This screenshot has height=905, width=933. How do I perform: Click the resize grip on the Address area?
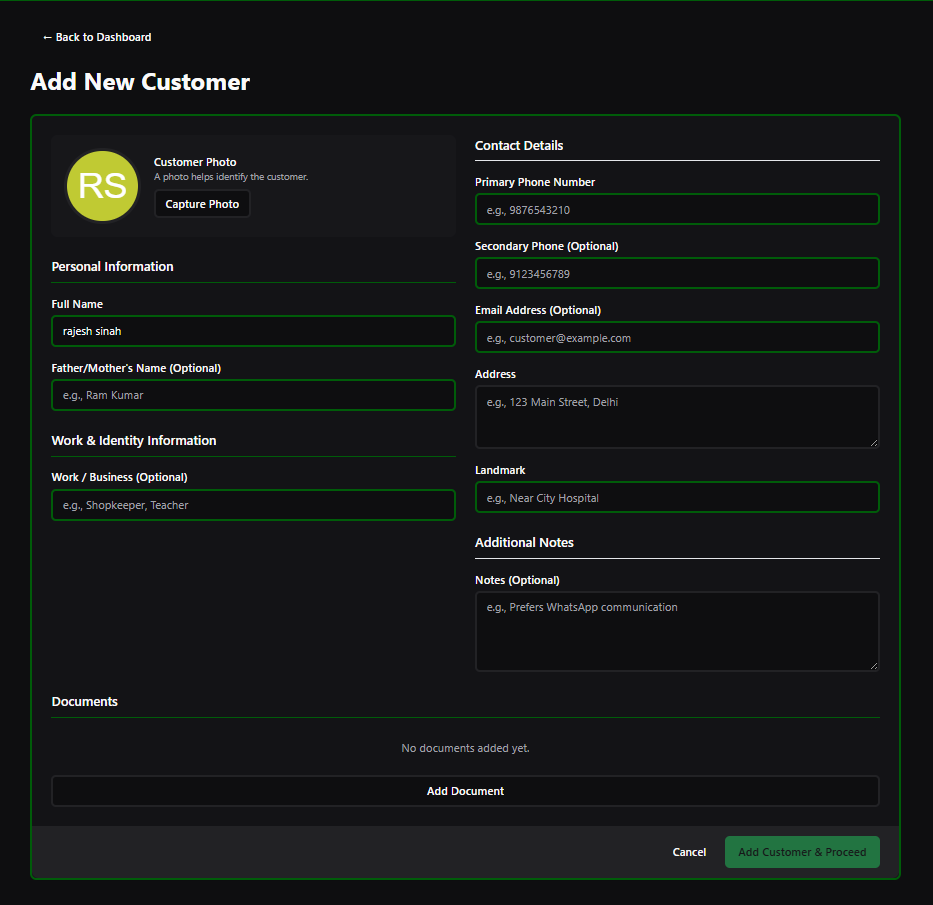click(x=875, y=442)
